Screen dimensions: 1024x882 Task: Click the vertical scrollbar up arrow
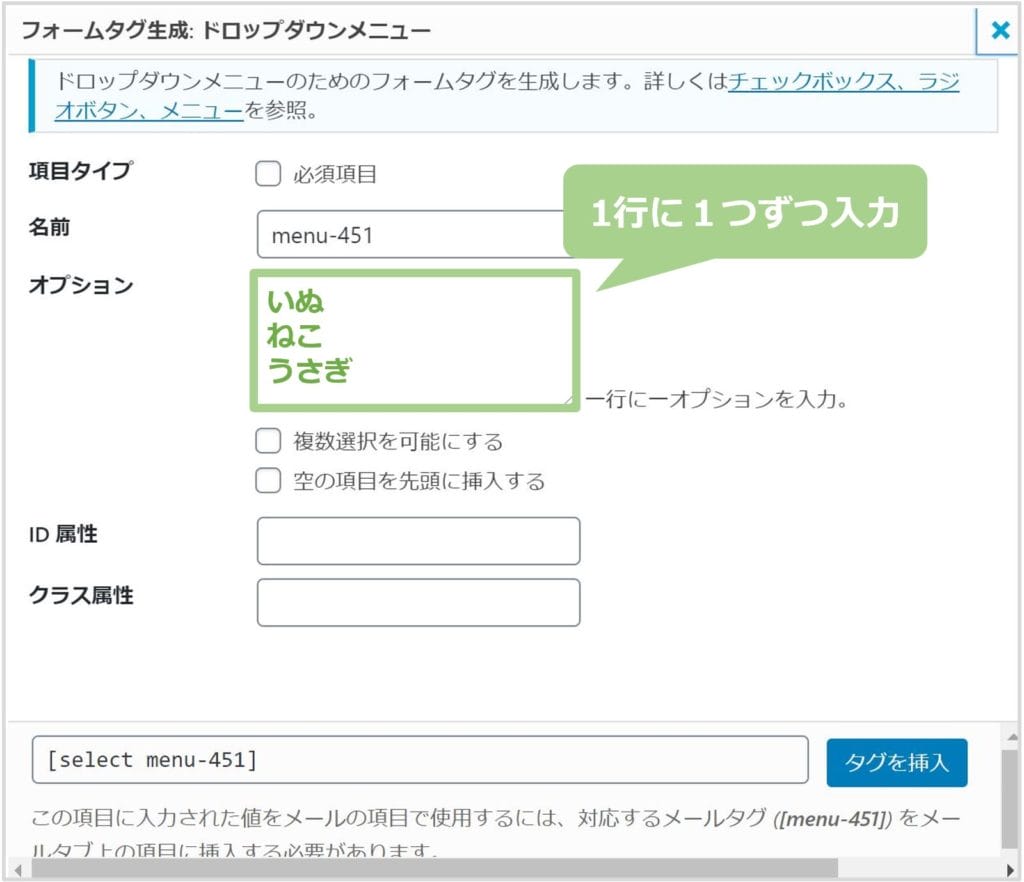click(x=1012, y=738)
